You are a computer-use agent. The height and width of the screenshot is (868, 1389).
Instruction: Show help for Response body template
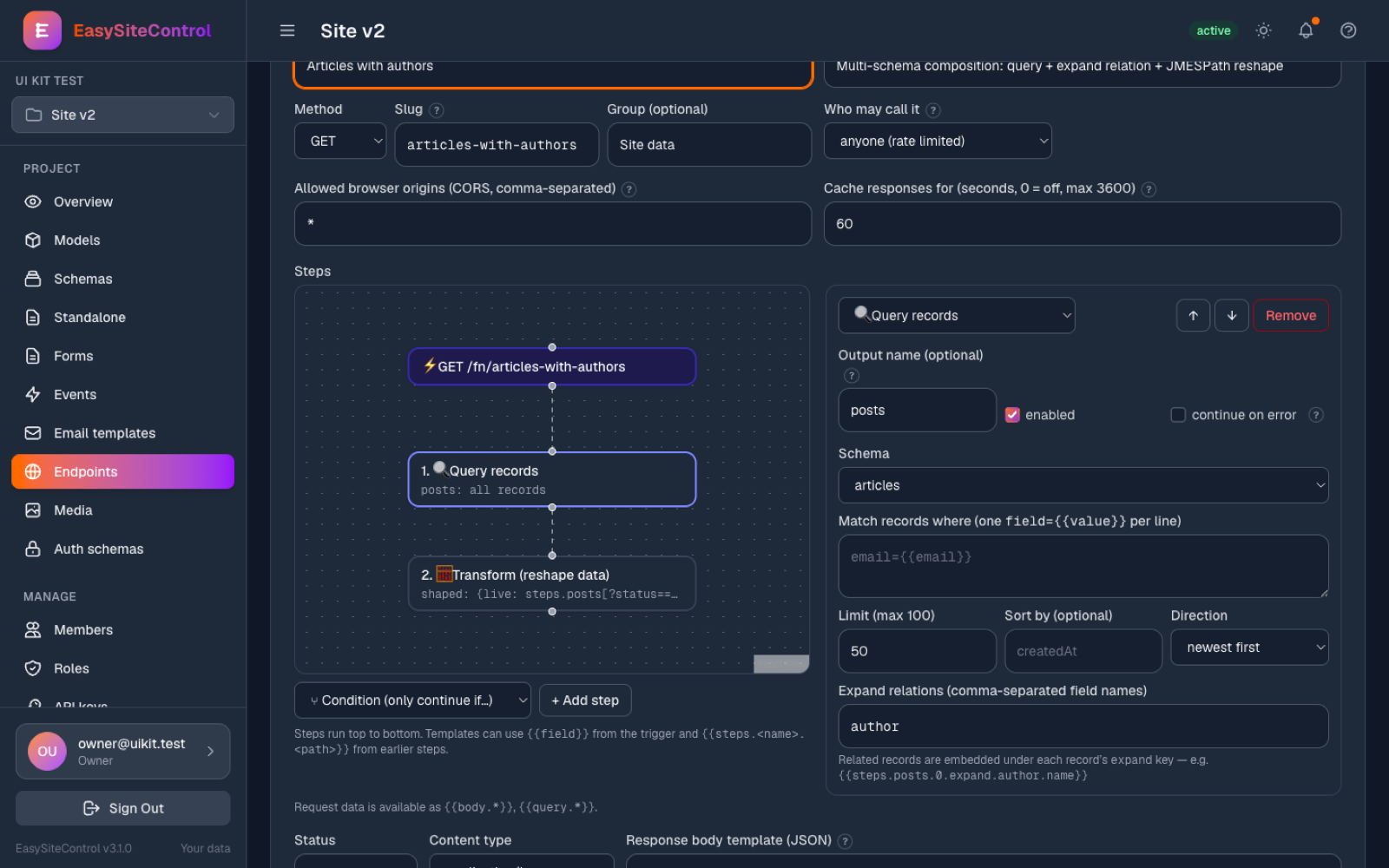(x=846, y=841)
